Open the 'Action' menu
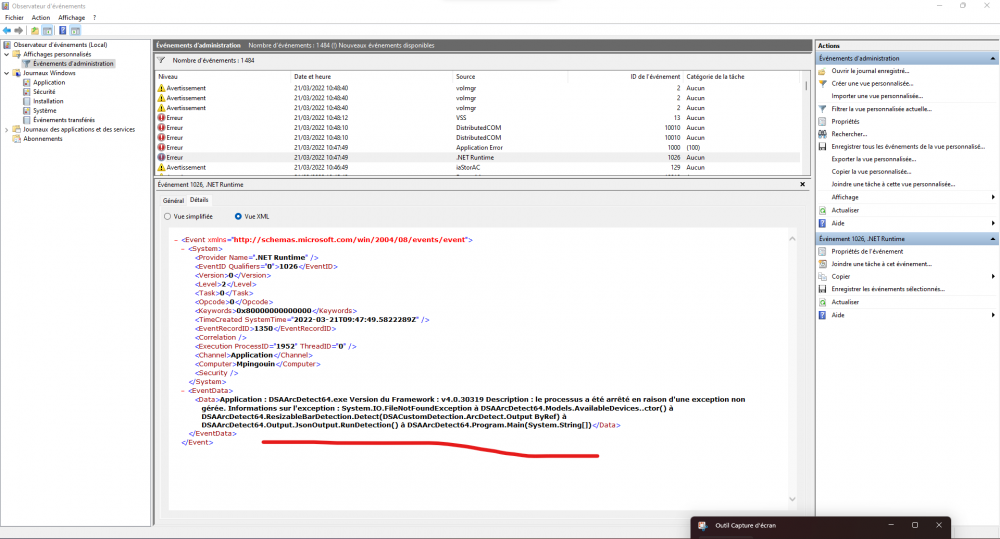The width and height of the screenshot is (1000, 539). [40, 17]
